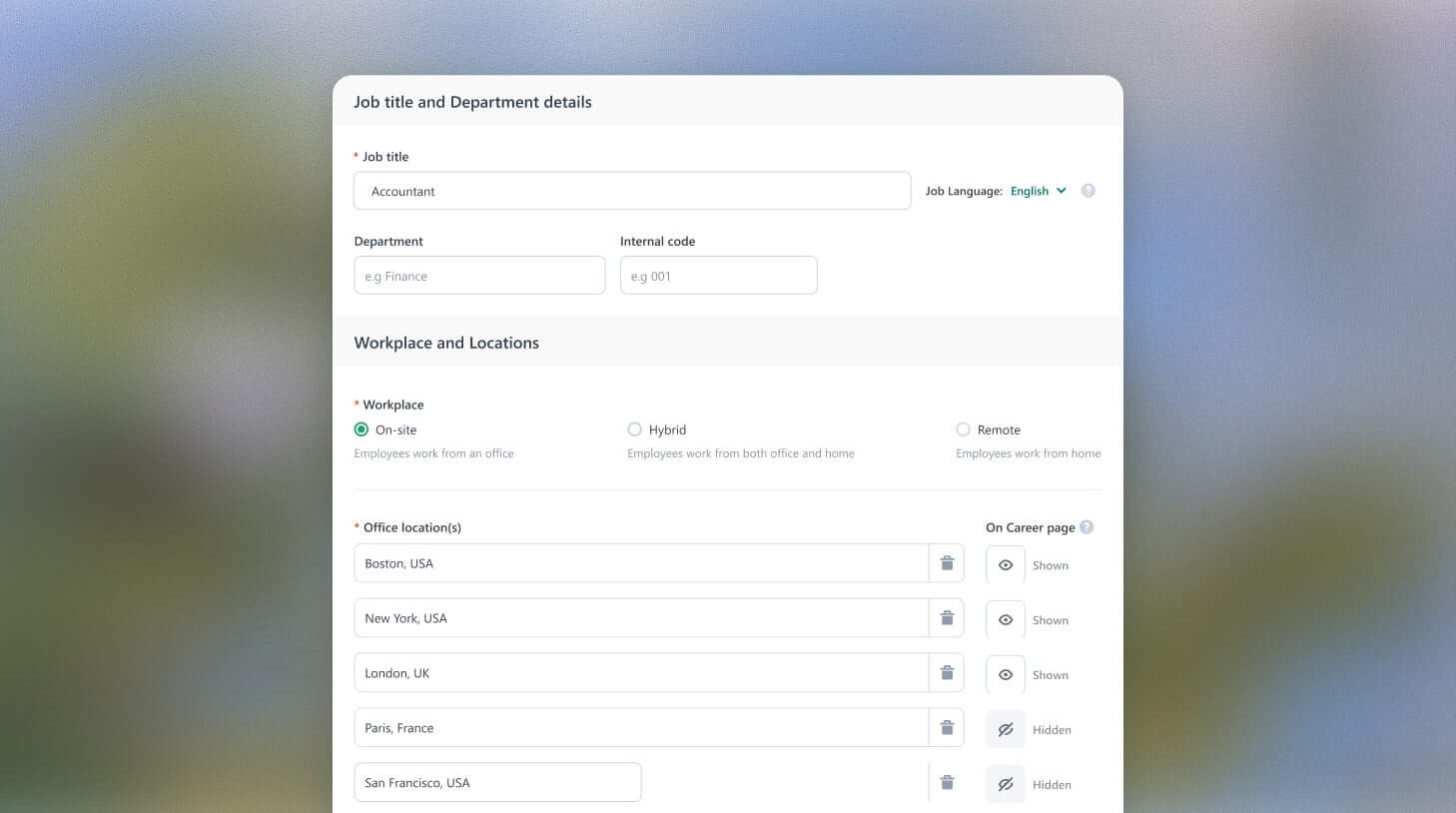Screen dimensions: 1456x813
Task: Click On Career page help icon
Action: pyautogui.click(x=1087, y=527)
